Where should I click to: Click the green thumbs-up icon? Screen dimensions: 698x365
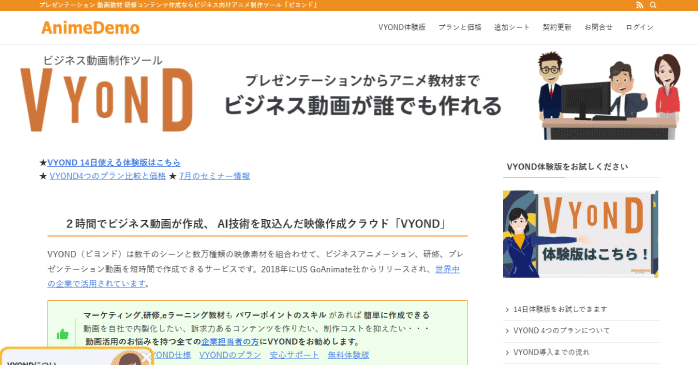[63, 334]
